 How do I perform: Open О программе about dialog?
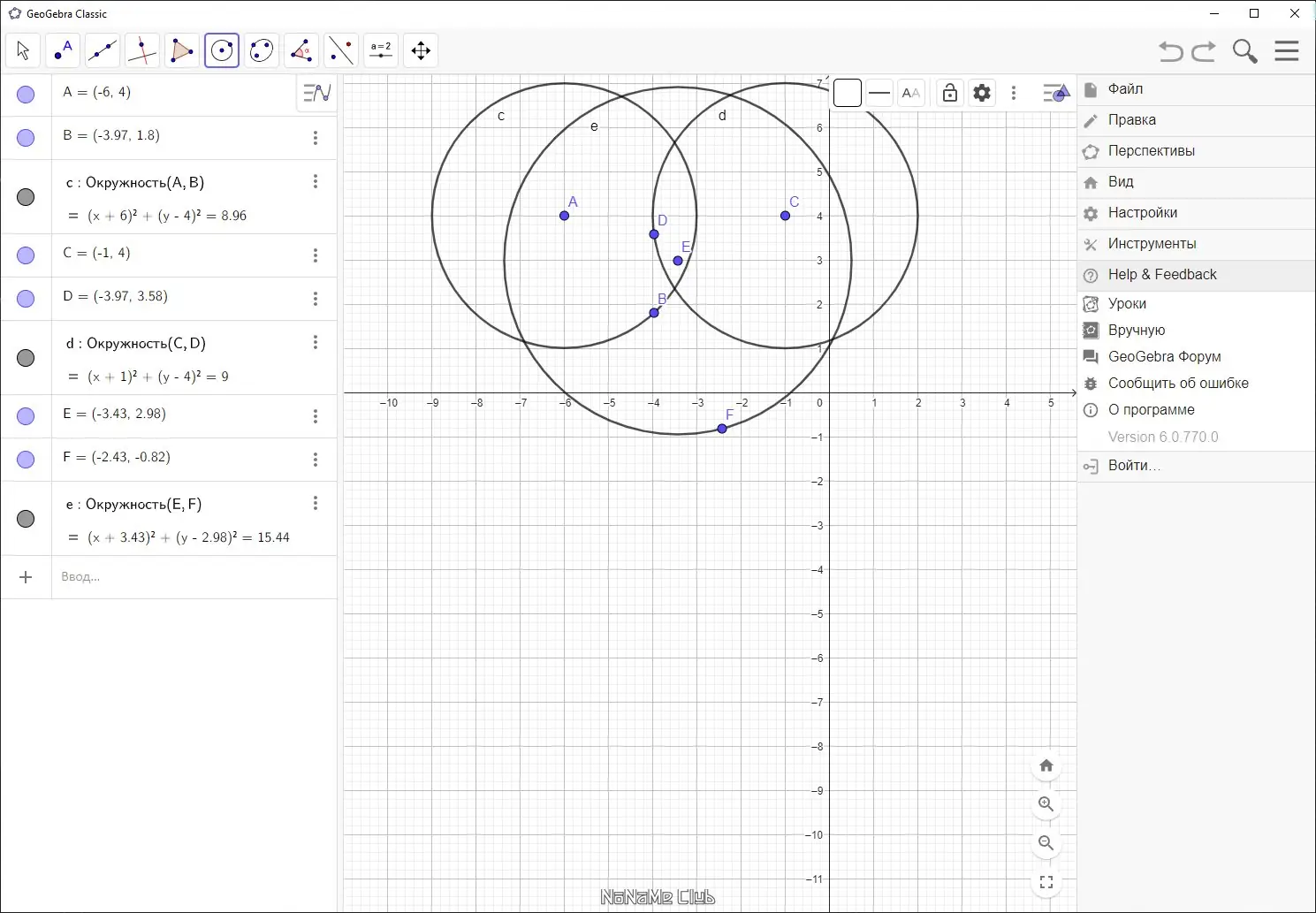[1196, 410]
